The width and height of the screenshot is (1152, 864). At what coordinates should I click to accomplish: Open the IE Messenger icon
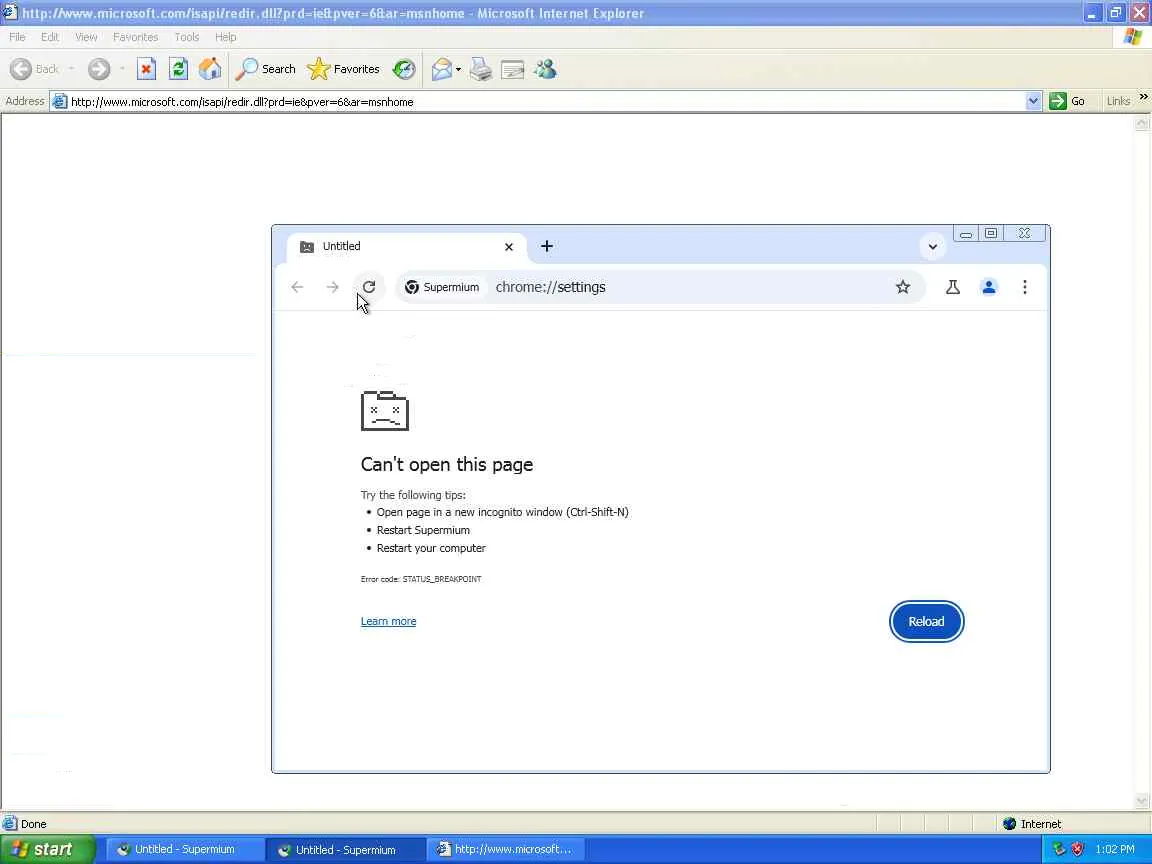545,69
